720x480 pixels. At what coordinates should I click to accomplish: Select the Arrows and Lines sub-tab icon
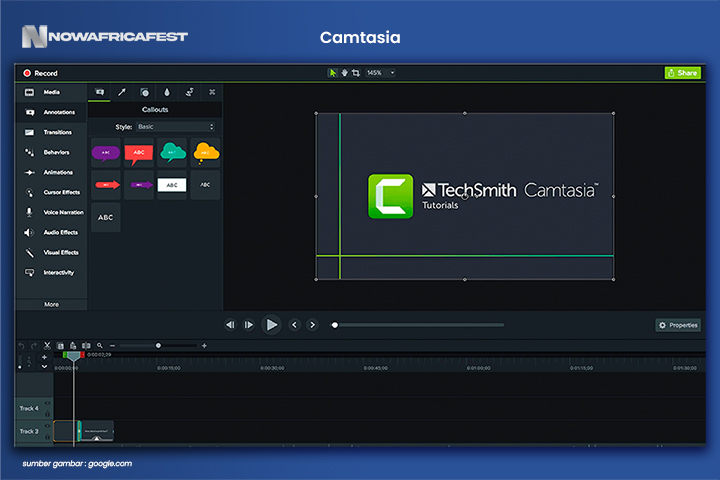pos(122,92)
